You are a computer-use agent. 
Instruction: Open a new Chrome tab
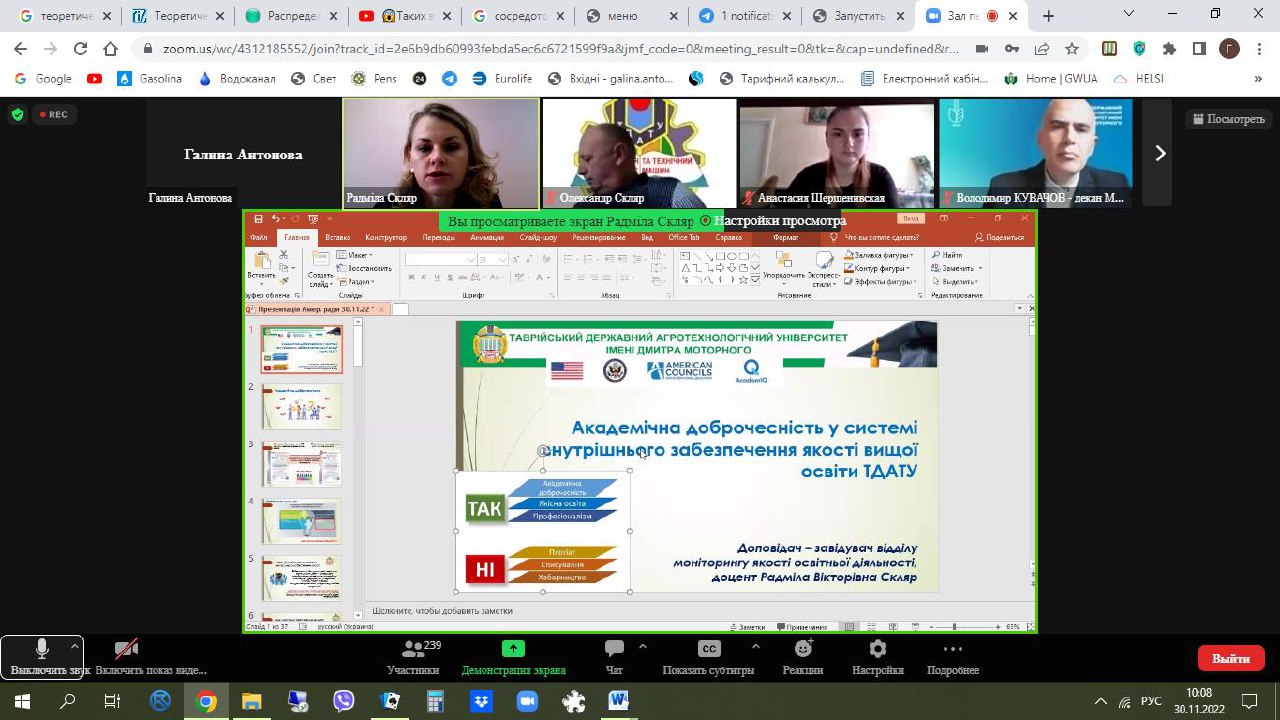click(x=1048, y=16)
